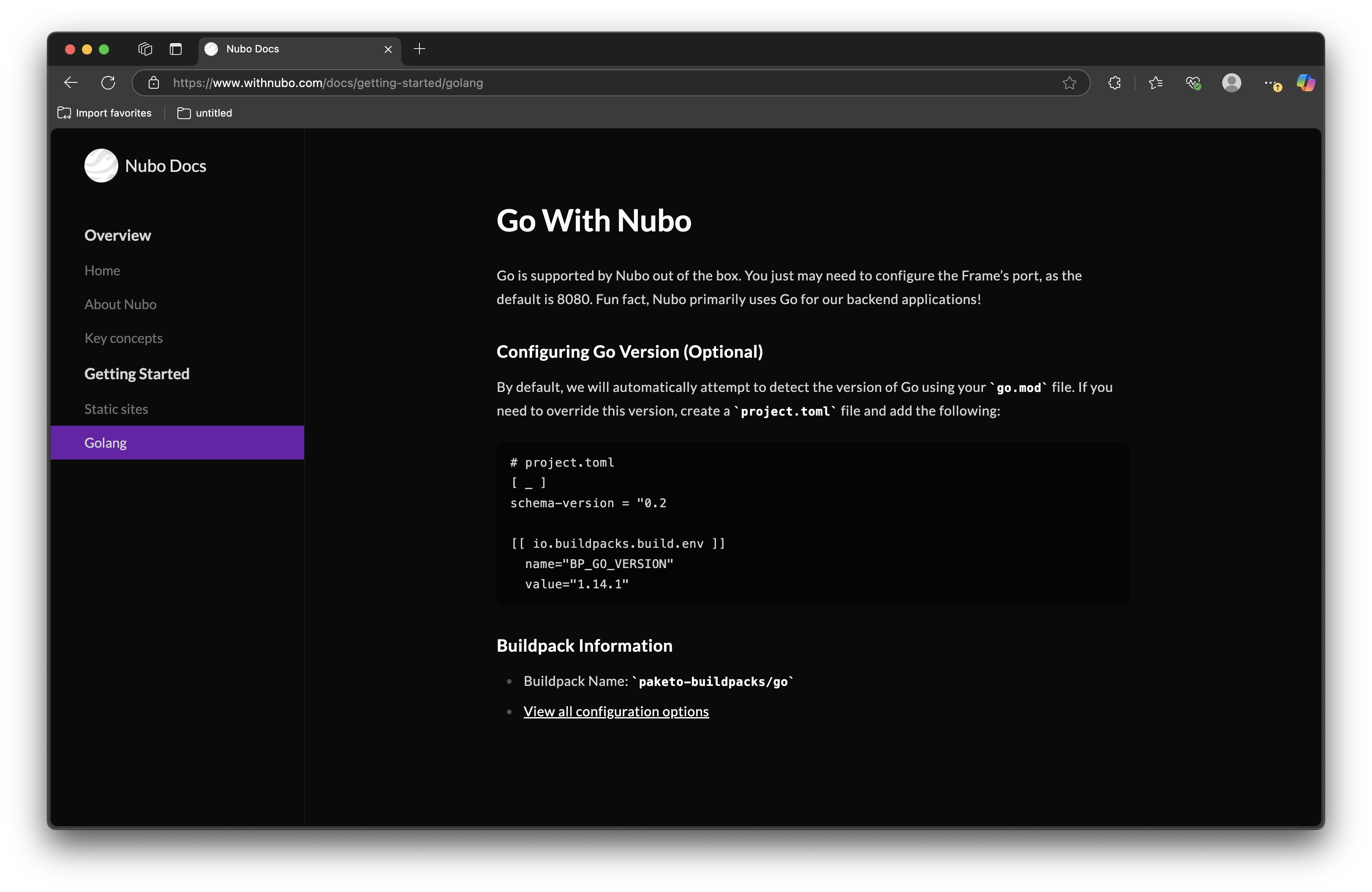Open the untitled favorites folder
Screen dimensions: 1372x892
pos(204,113)
